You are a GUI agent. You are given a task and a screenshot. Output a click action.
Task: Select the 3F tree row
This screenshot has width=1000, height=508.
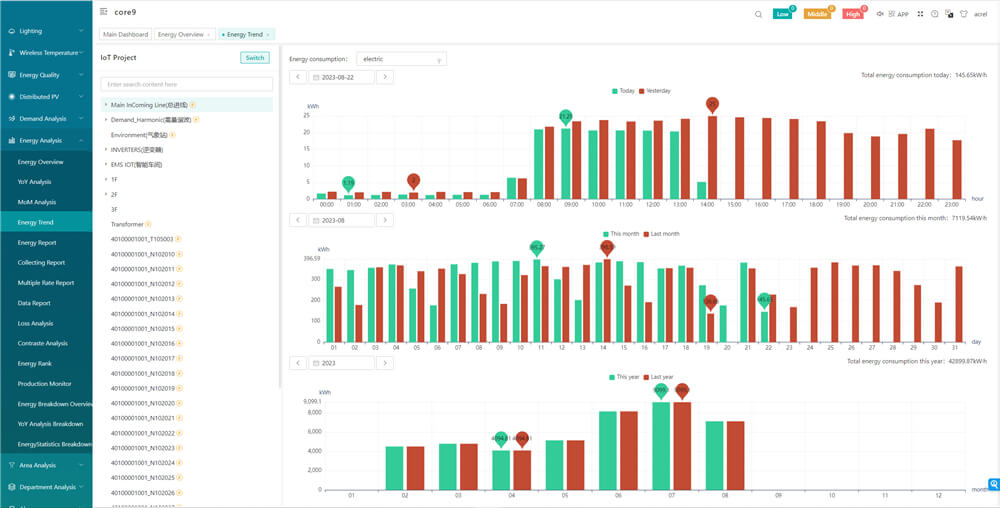tap(187, 209)
